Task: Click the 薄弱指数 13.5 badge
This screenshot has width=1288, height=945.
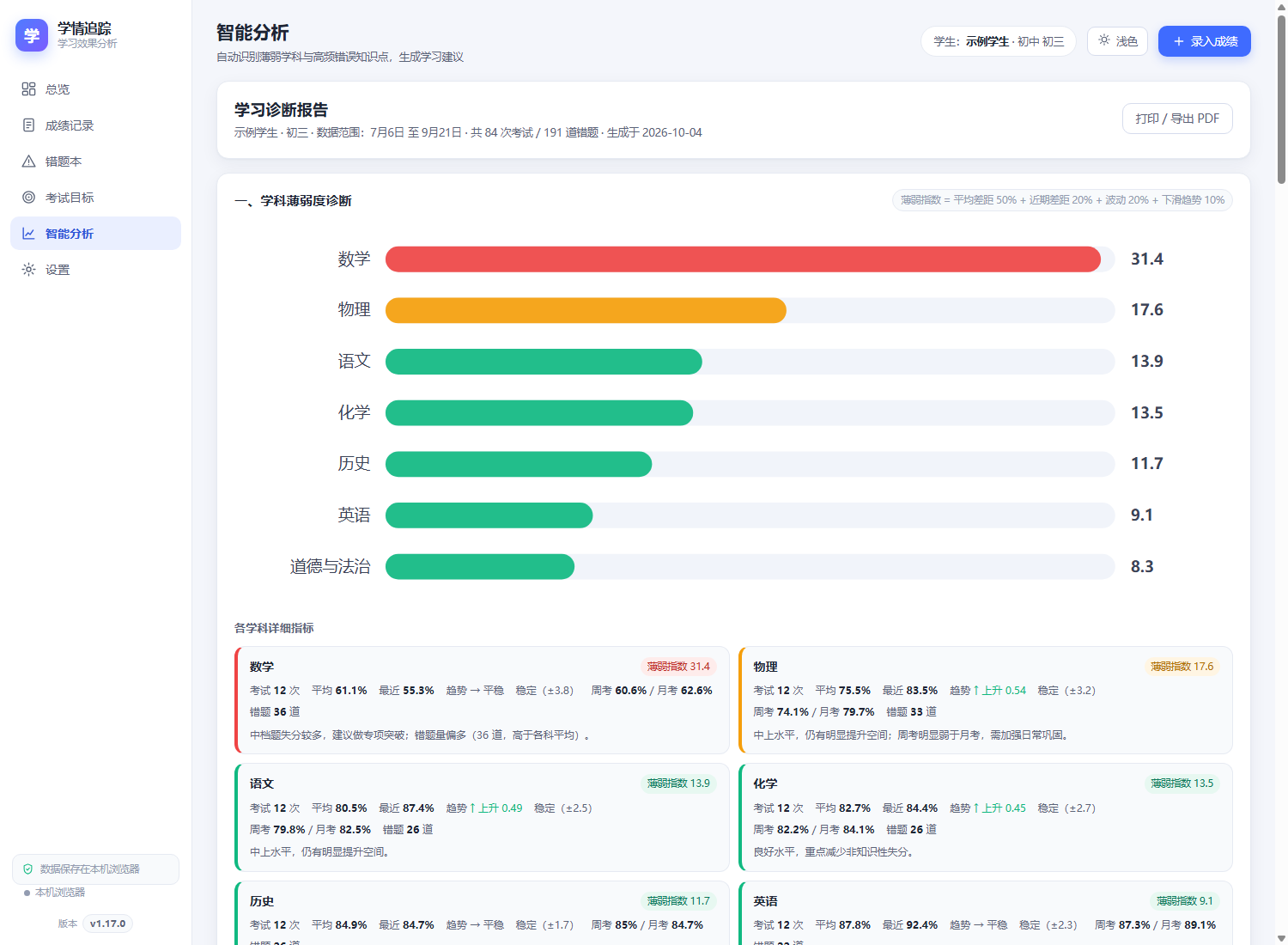Action: click(x=1182, y=783)
